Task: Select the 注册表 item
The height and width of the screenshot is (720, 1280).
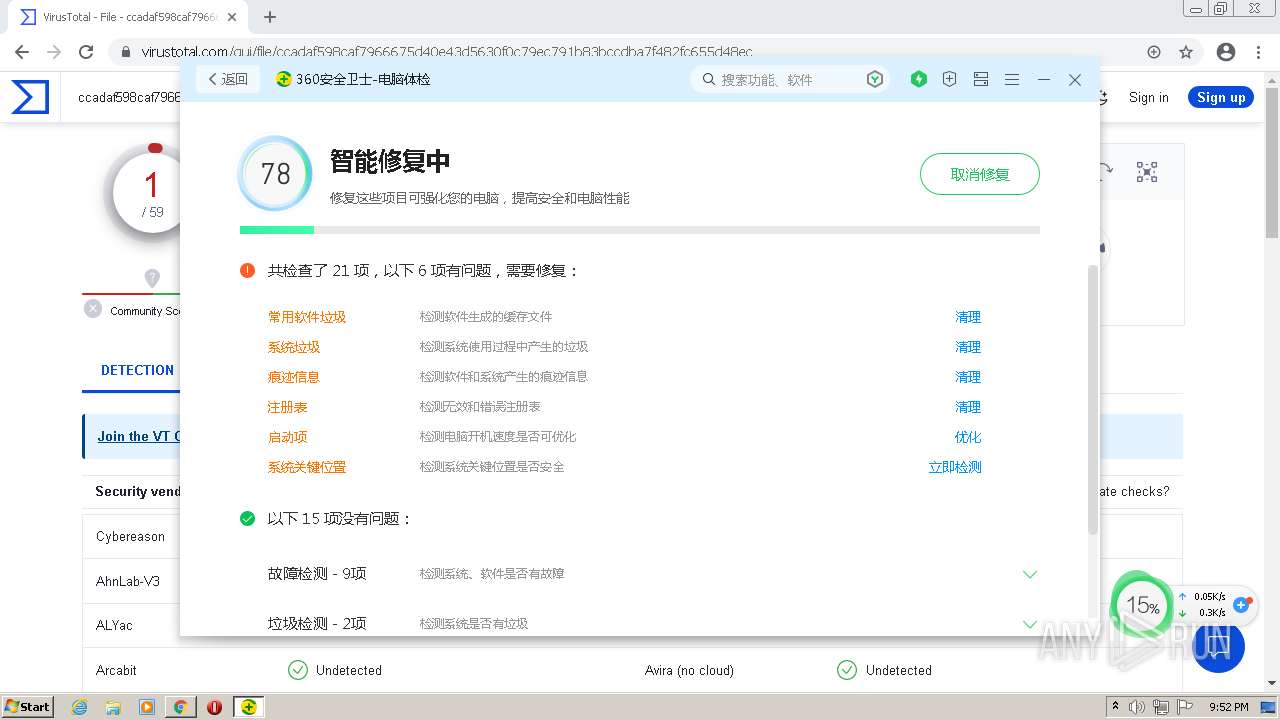Action: click(288, 407)
